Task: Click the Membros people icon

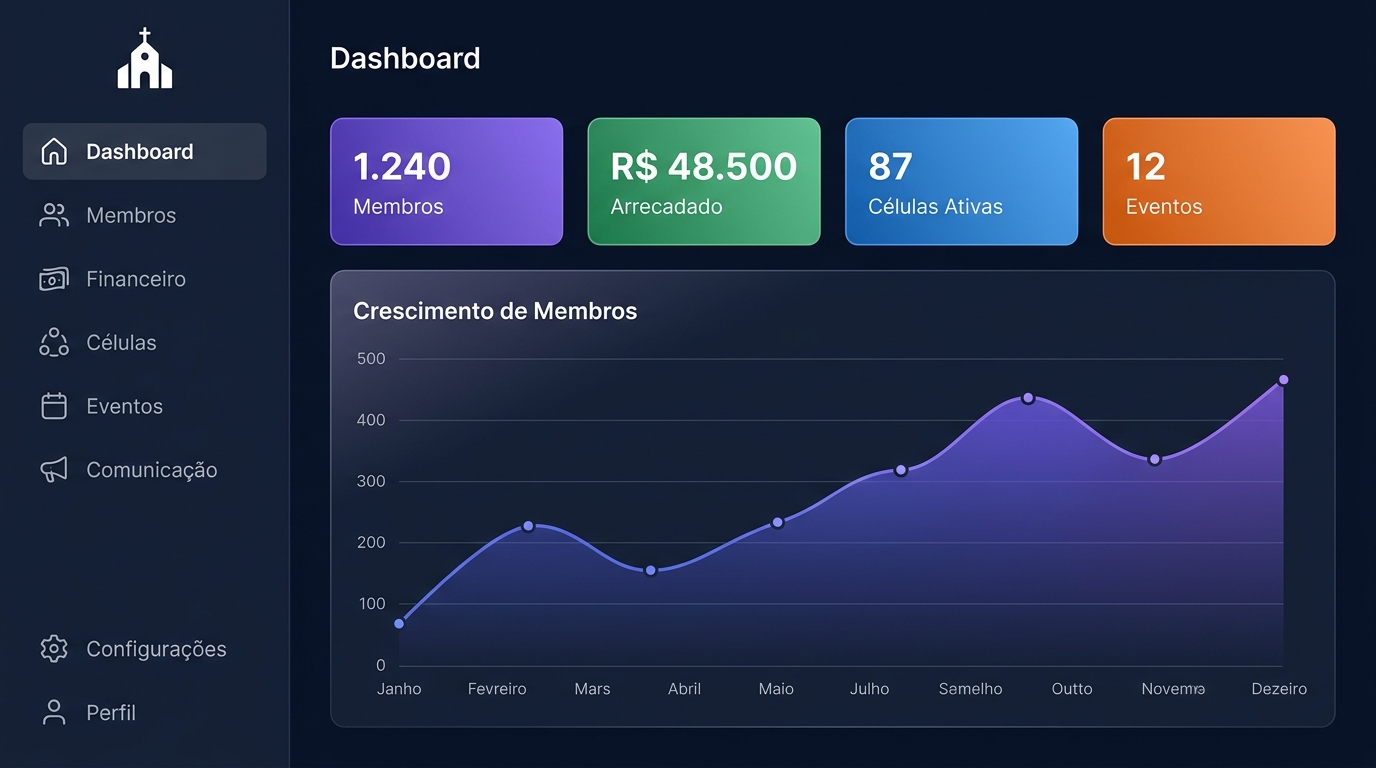Action: [x=54, y=215]
